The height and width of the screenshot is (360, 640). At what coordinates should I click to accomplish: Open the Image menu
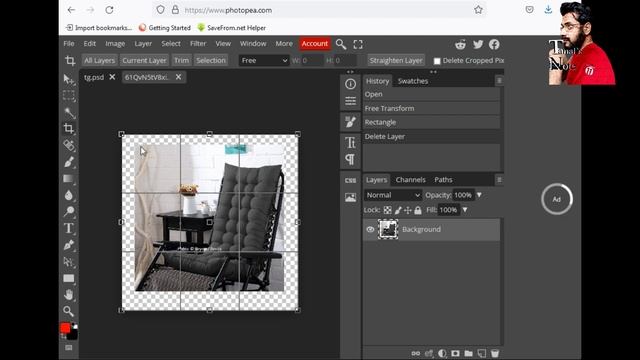click(115, 44)
